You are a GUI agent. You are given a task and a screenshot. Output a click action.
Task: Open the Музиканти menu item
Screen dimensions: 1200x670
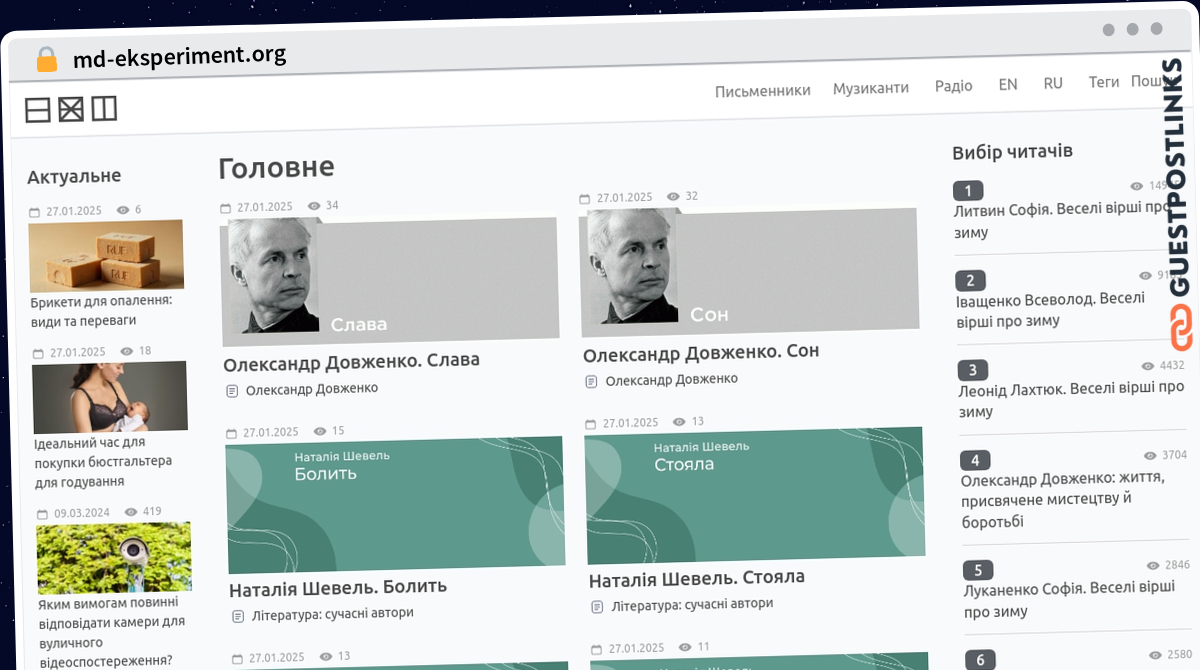point(871,88)
